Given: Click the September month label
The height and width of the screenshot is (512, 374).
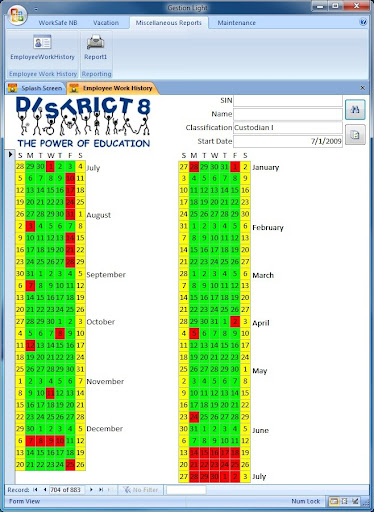Looking at the screenshot, I should pyautogui.click(x=106, y=275).
